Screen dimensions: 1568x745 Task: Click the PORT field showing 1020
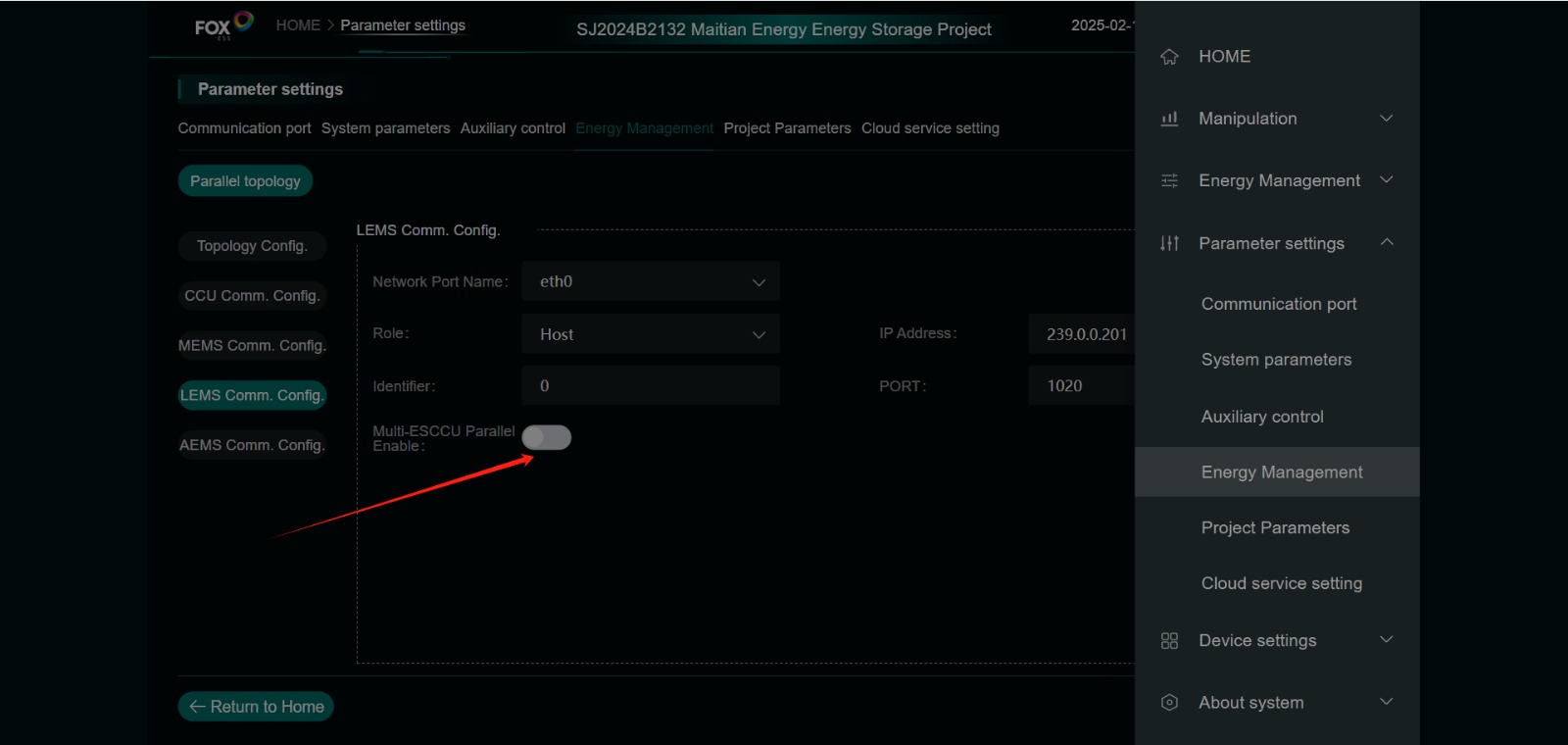(x=1082, y=386)
